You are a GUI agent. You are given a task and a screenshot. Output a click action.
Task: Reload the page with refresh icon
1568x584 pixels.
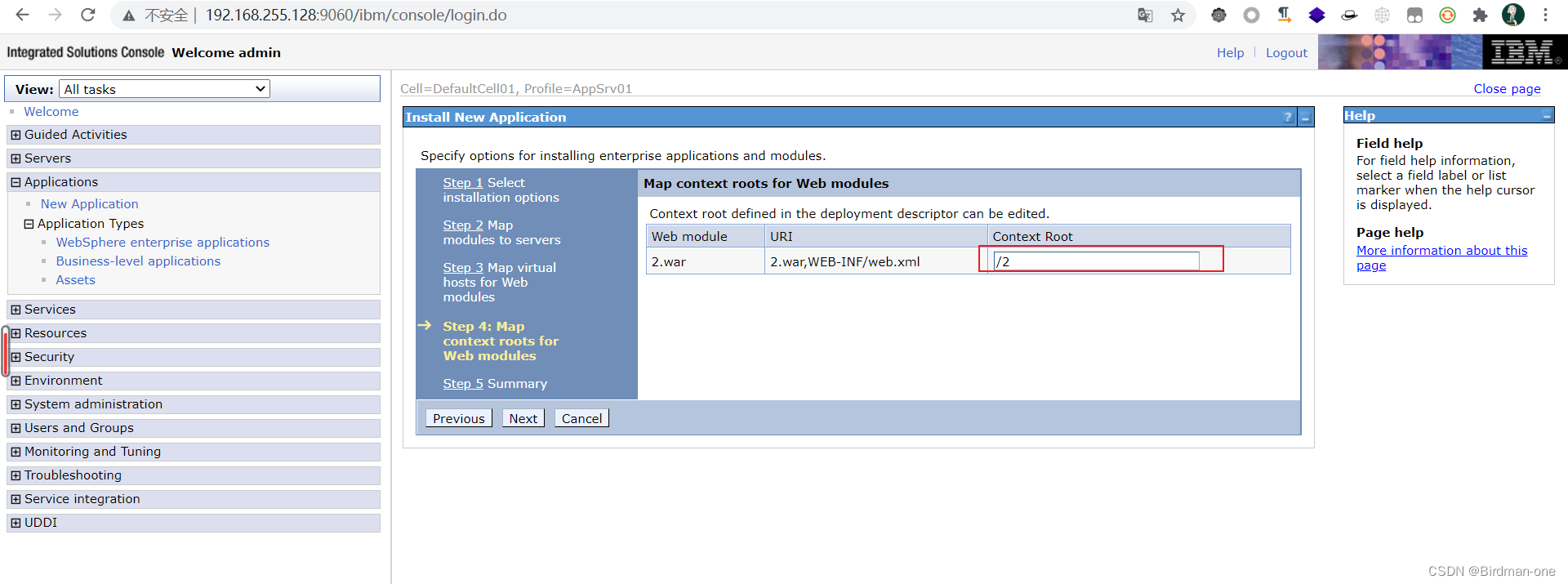pyautogui.click(x=88, y=15)
